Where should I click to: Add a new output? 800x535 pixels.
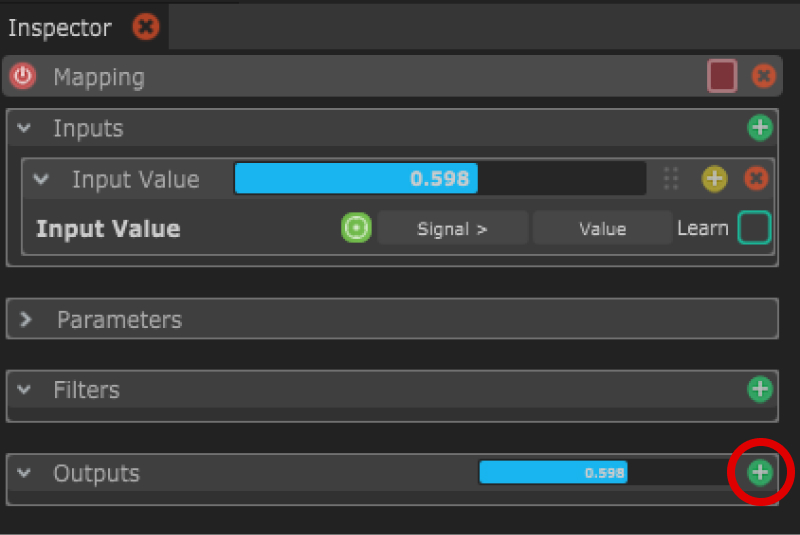tap(760, 472)
